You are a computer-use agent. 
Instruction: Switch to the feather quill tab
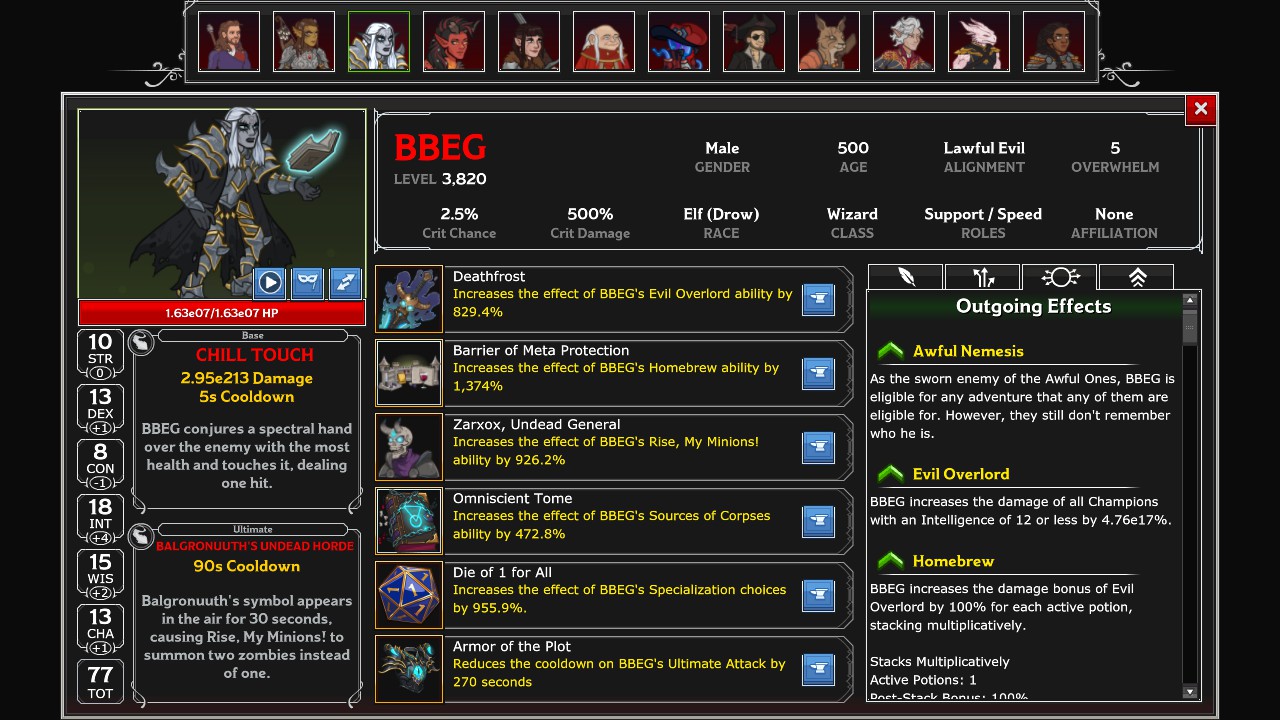click(x=906, y=277)
